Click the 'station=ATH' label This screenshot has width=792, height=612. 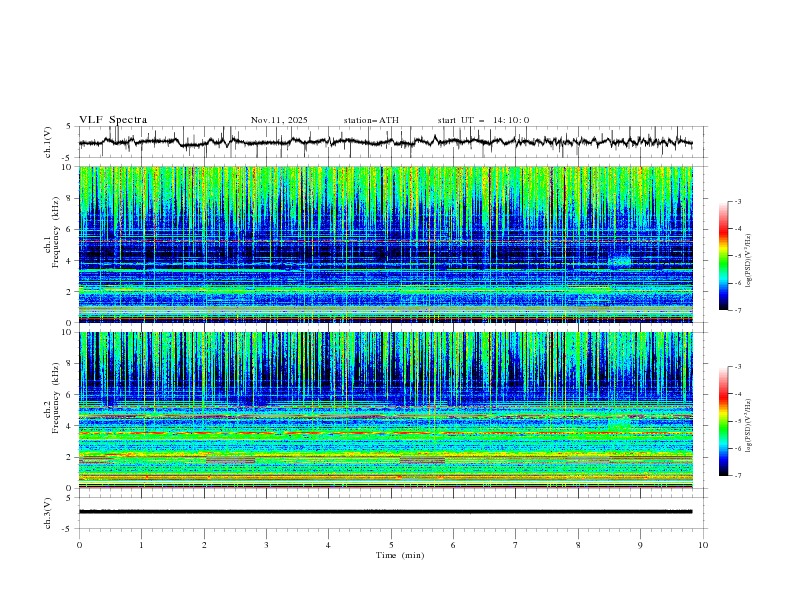(371, 120)
